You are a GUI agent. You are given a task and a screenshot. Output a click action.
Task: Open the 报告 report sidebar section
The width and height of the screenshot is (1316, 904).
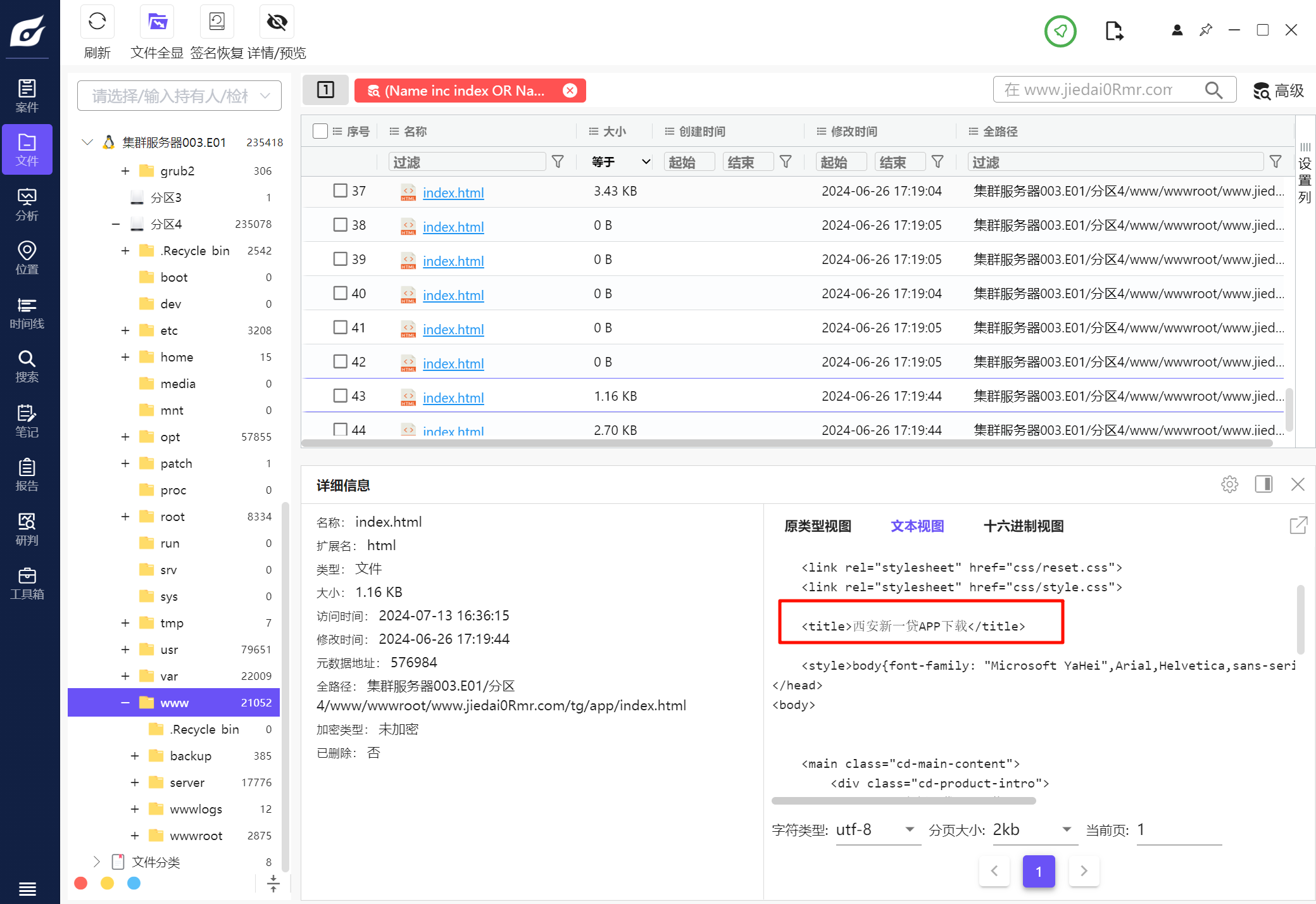pos(27,475)
